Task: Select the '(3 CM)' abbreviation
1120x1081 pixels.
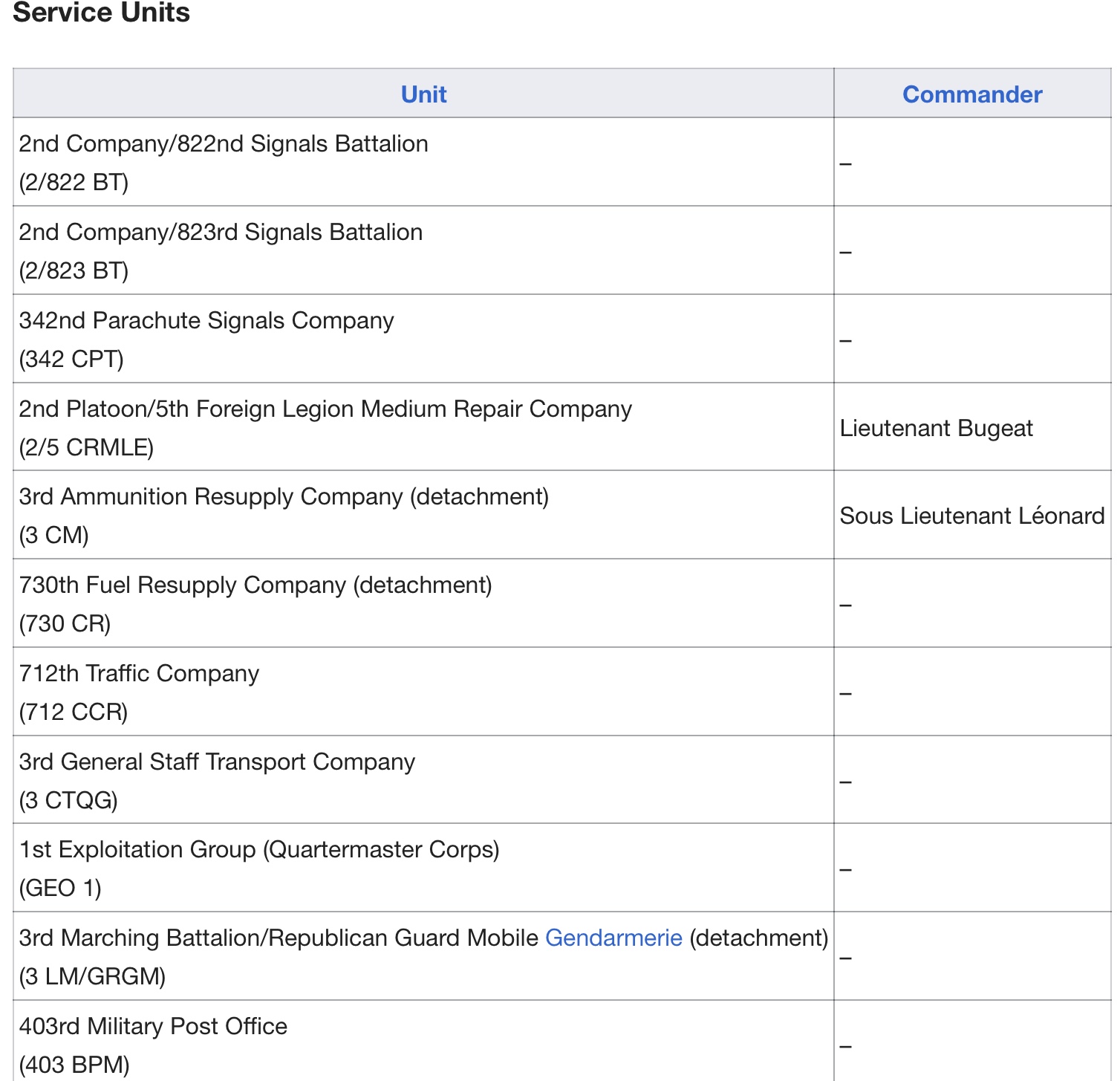Action: coord(53,535)
